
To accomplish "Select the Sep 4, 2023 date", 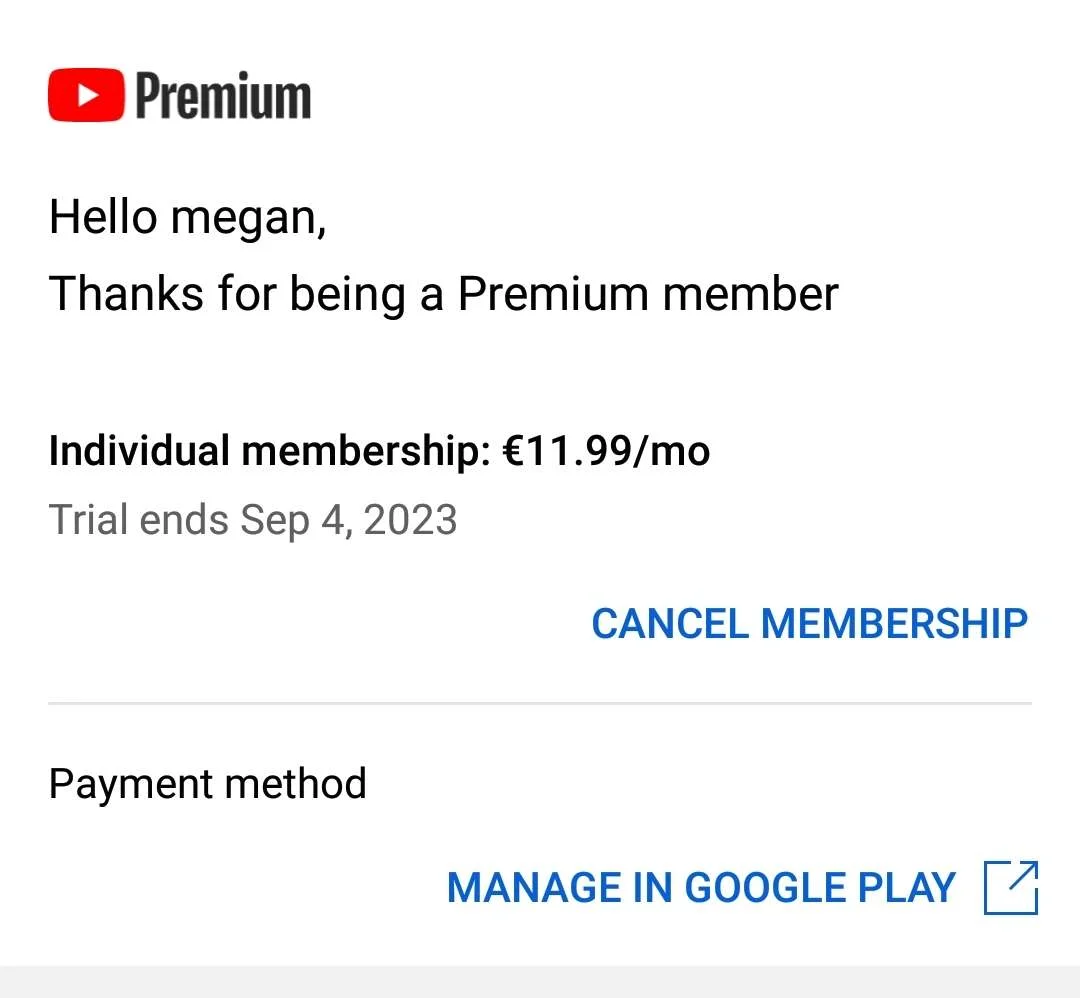I will pyautogui.click(x=348, y=521).
